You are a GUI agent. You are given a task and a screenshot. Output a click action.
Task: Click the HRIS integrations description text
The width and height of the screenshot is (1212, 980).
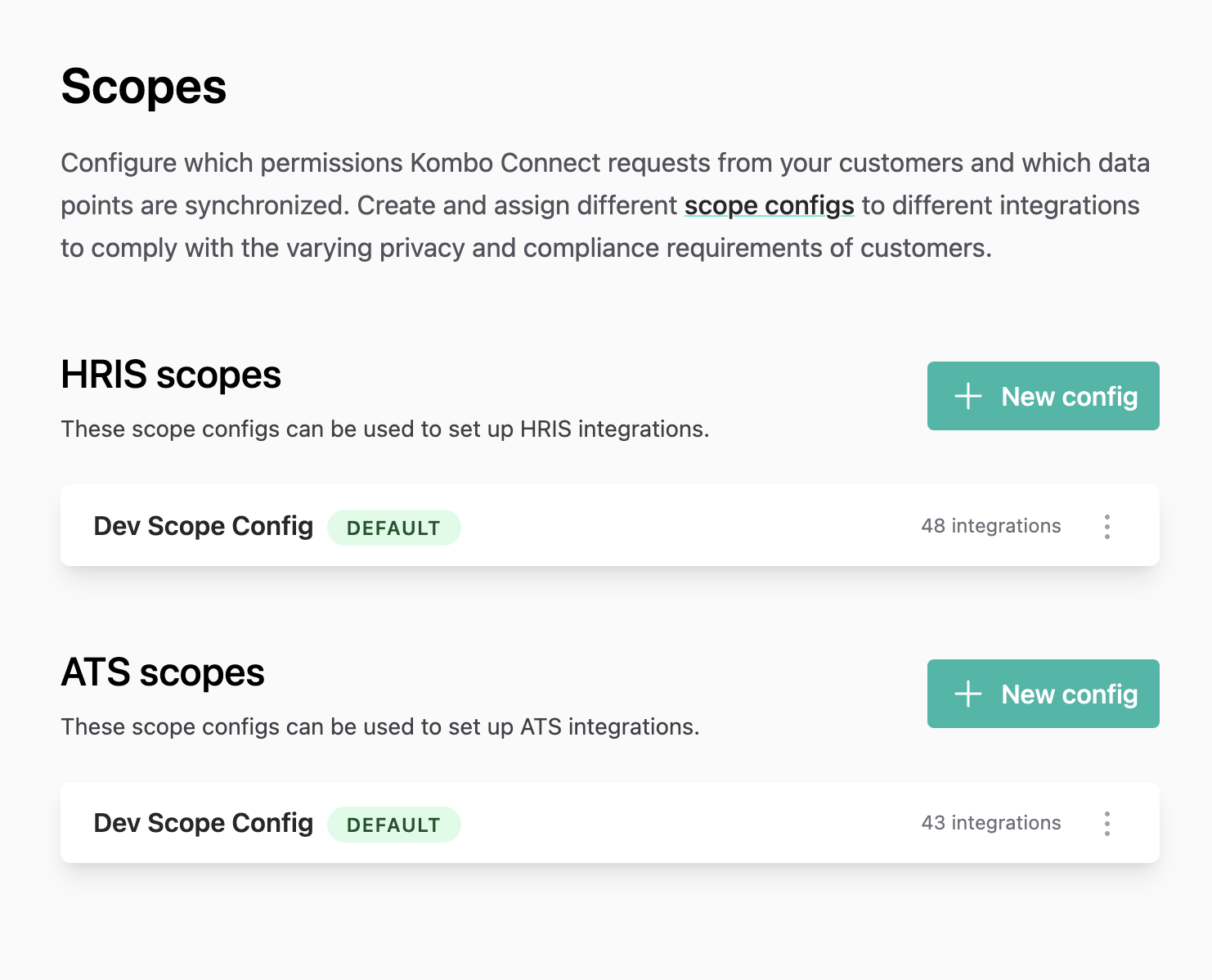385,429
